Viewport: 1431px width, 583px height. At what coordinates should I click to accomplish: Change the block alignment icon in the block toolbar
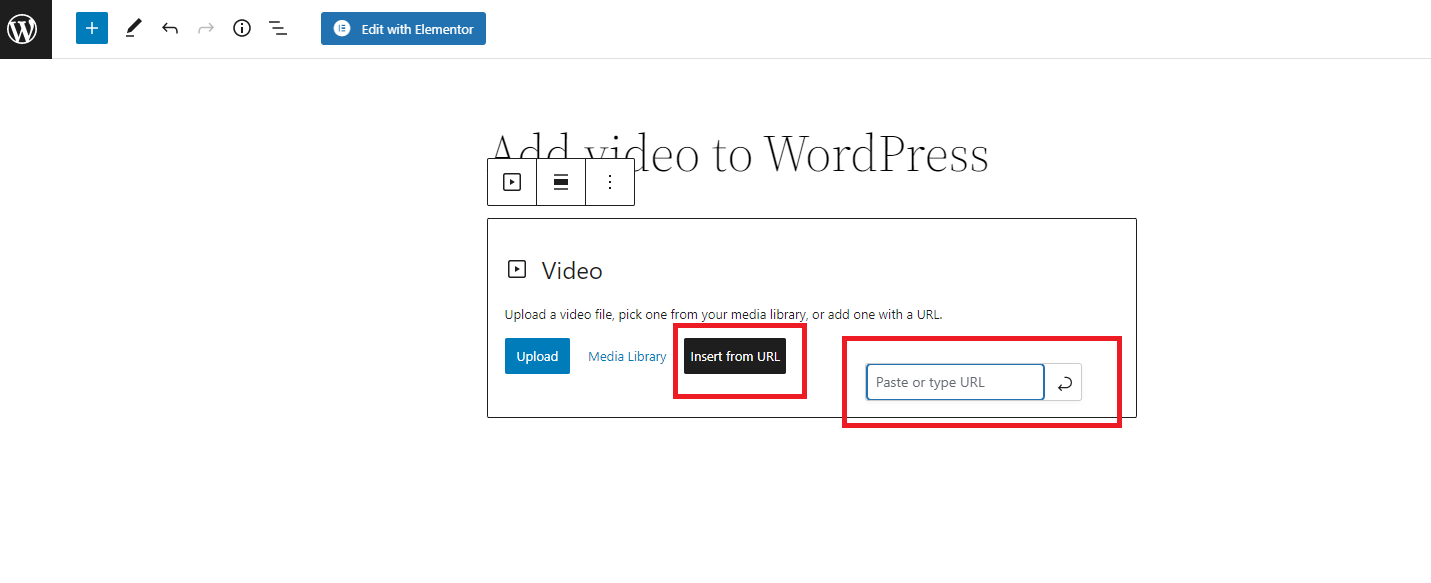[561, 182]
